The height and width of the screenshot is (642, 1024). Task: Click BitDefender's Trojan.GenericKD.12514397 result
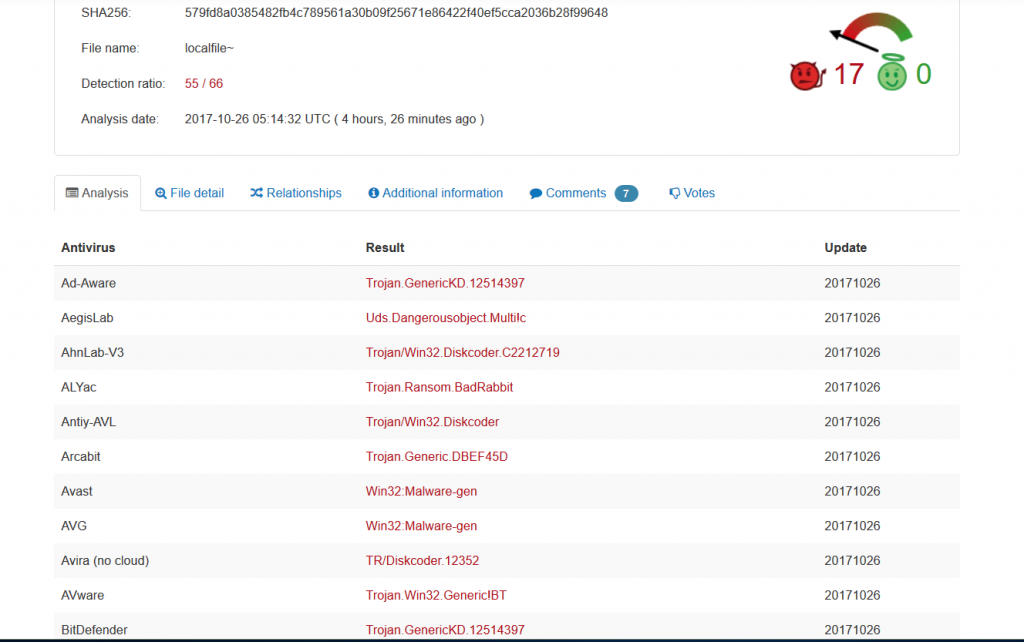coord(445,630)
